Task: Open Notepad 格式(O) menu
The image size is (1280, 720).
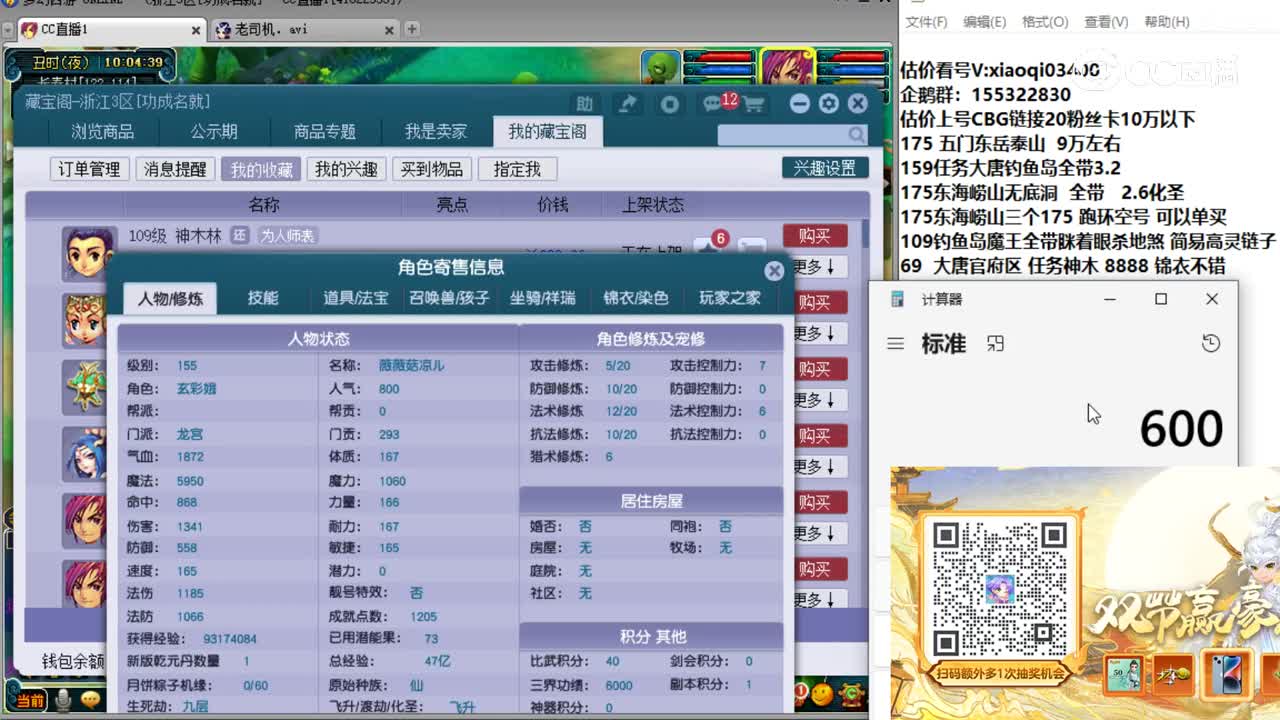Action: point(1045,22)
